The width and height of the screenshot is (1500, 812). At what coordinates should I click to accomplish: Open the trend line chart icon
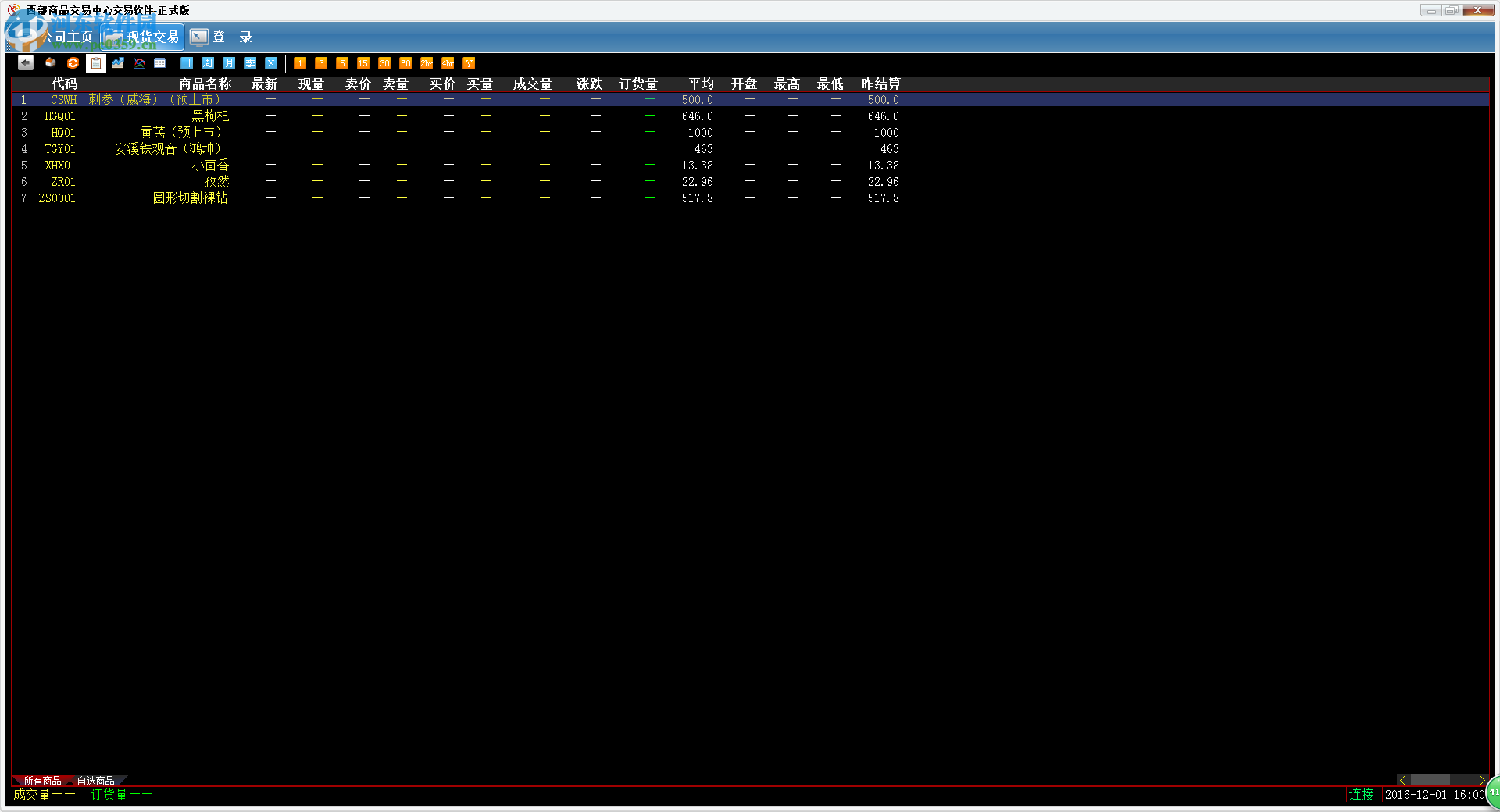(x=118, y=63)
